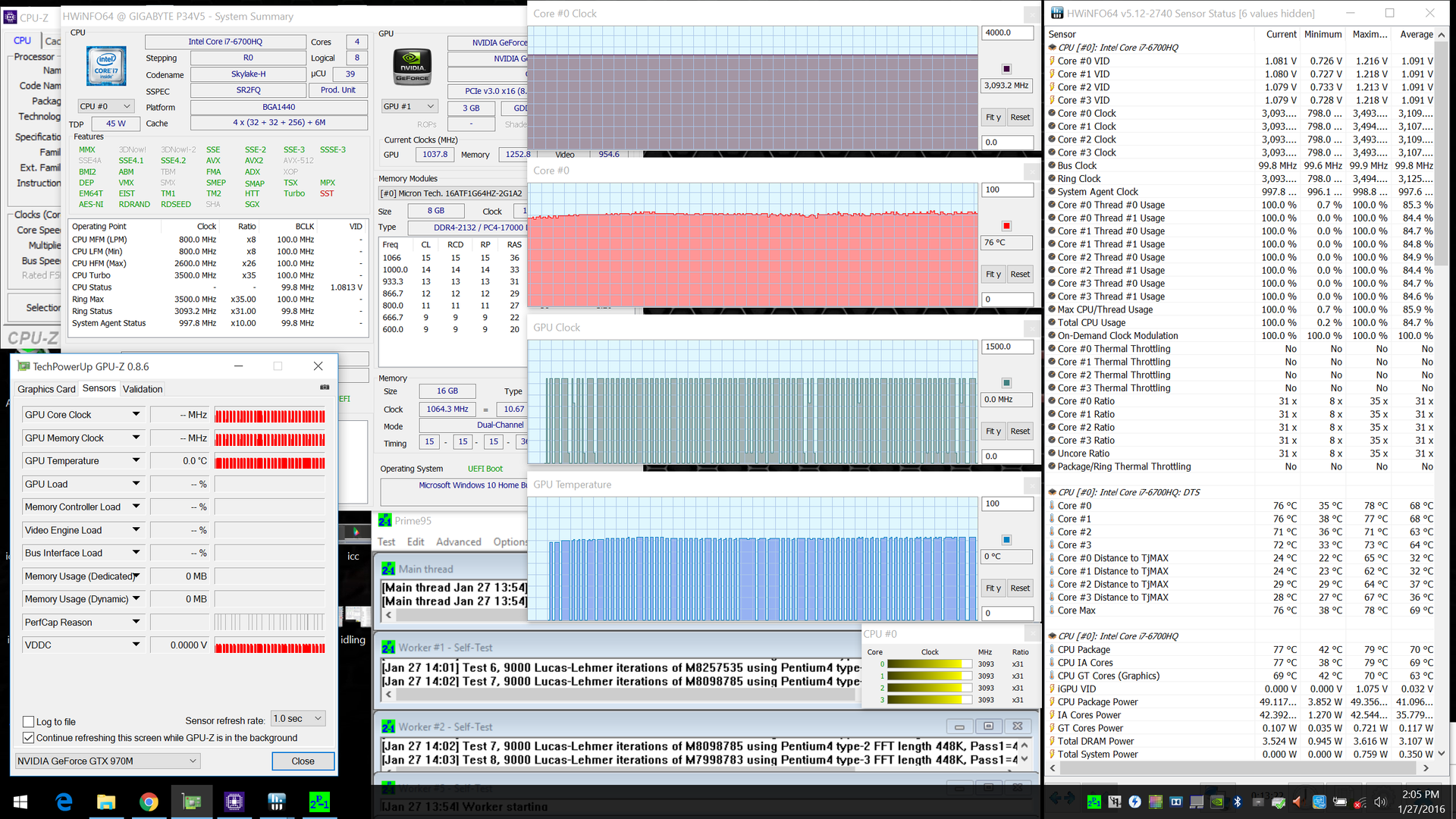Click the Intel Core i7 logo in System Summary
Image resolution: width=1456 pixels, height=819 pixels.
(x=106, y=66)
